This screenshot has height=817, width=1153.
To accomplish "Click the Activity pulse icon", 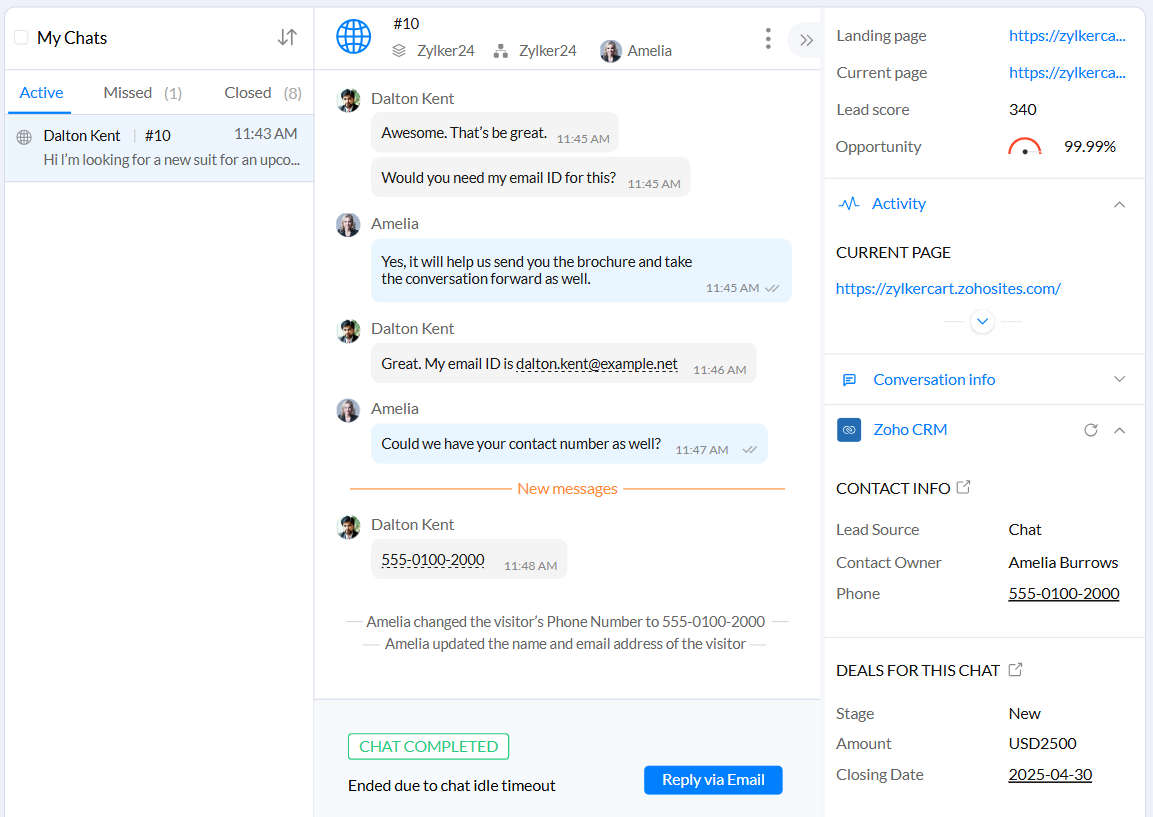I will tap(848, 203).
